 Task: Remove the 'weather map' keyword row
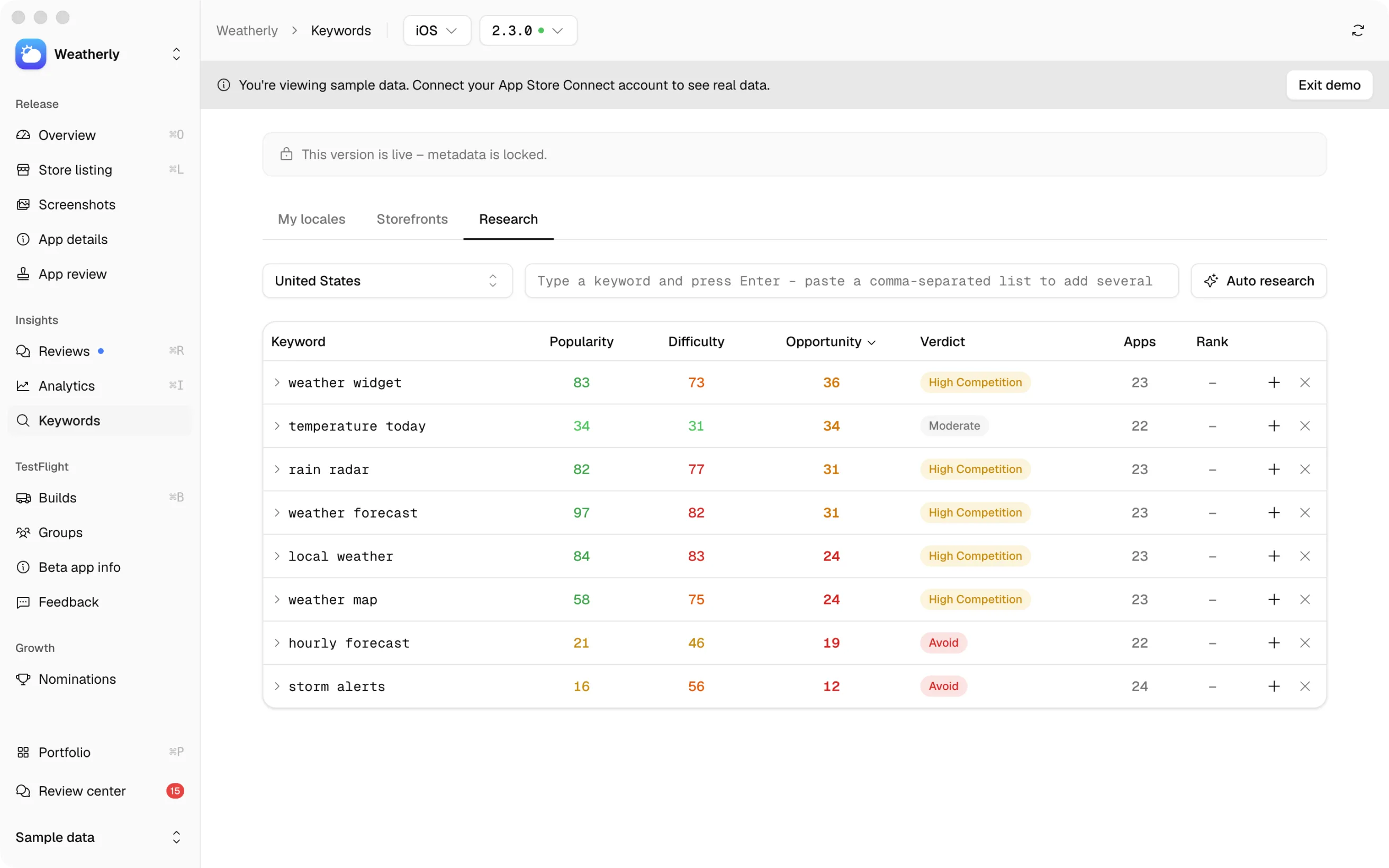[x=1305, y=599]
